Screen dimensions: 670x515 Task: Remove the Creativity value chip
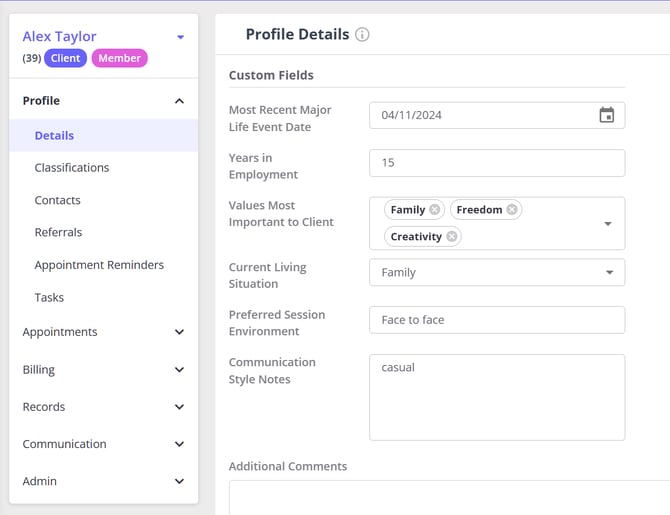click(x=451, y=237)
